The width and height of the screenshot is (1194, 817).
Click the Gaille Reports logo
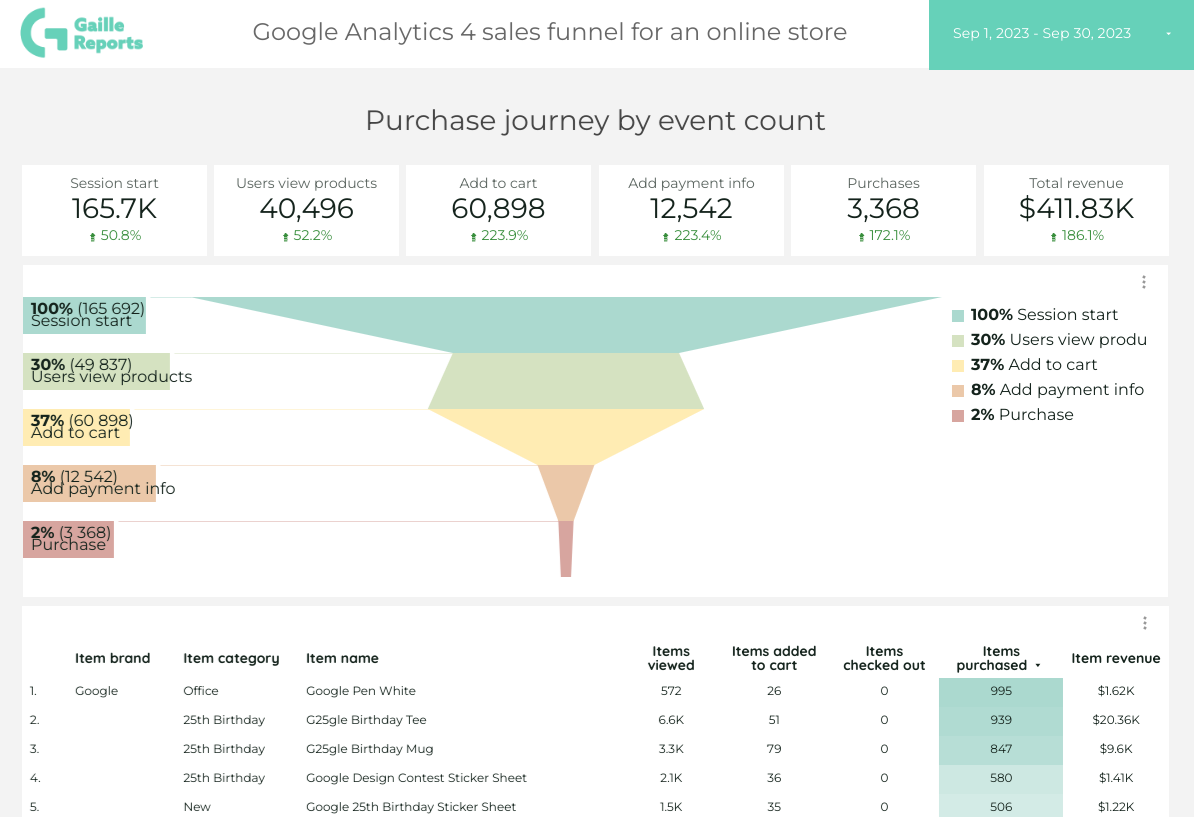82,33
